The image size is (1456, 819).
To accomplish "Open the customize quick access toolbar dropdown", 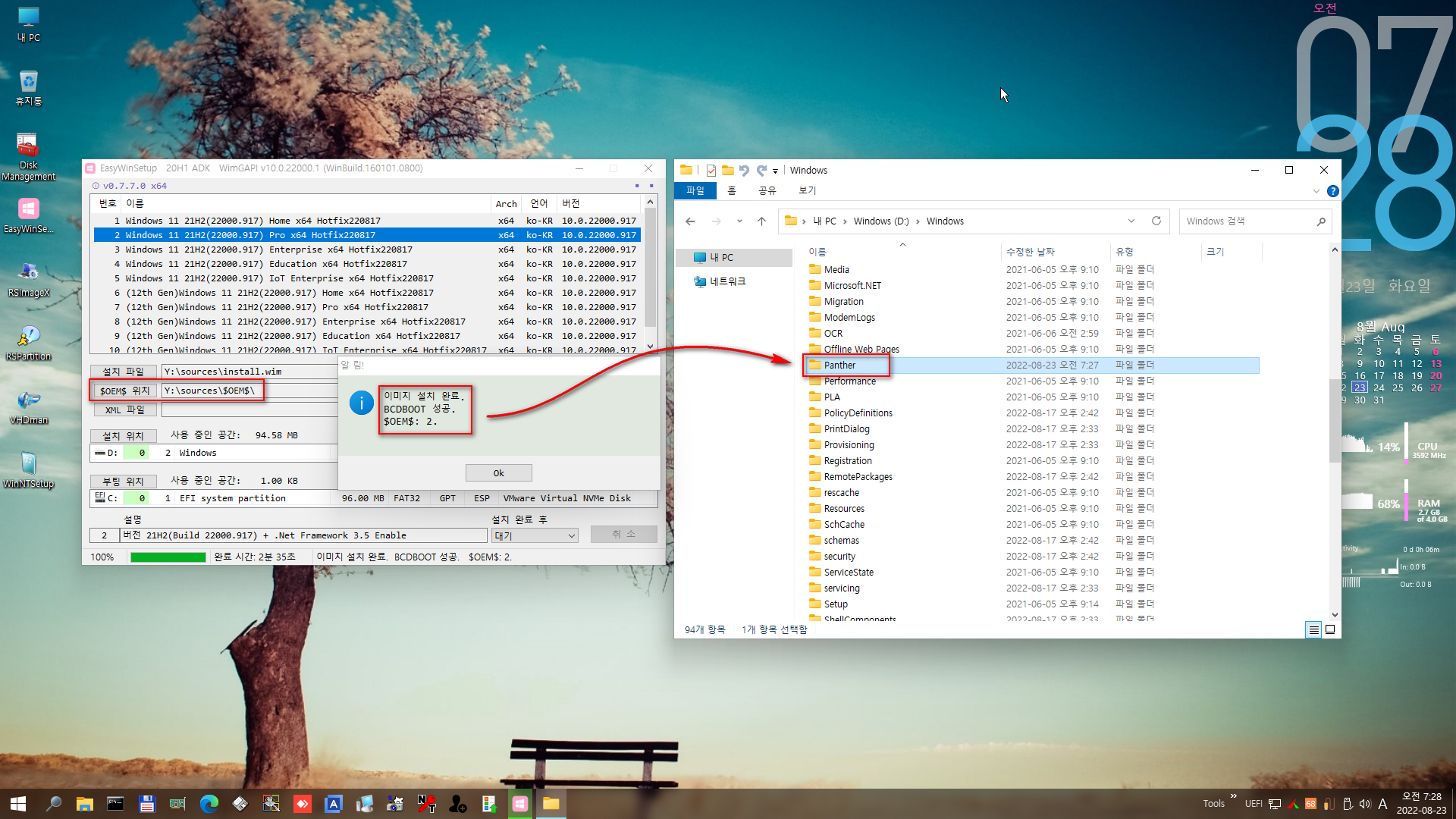I will (x=775, y=171).
